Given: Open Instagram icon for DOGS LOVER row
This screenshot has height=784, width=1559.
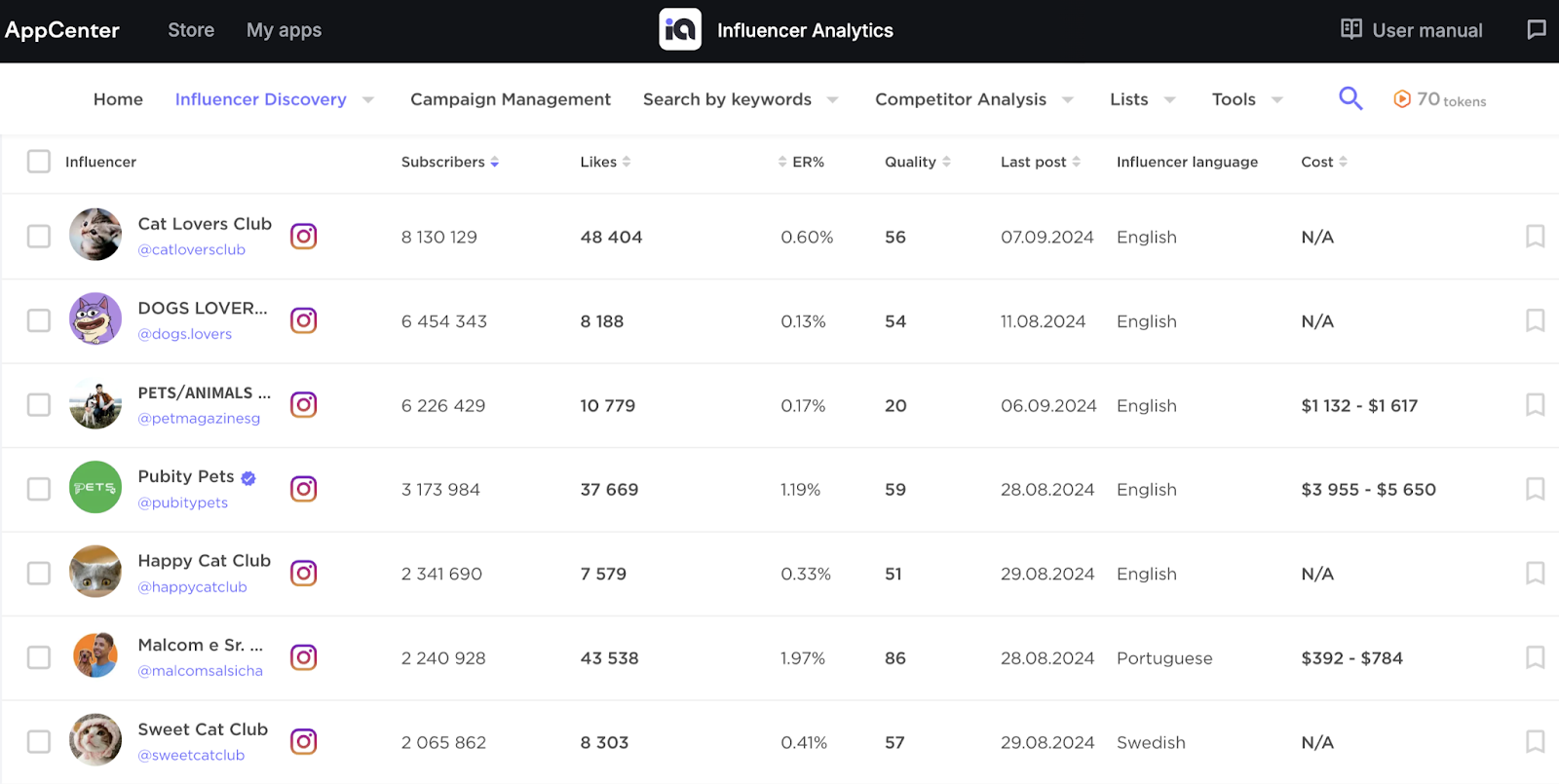Looking at the screenshot, I should 304,320.
